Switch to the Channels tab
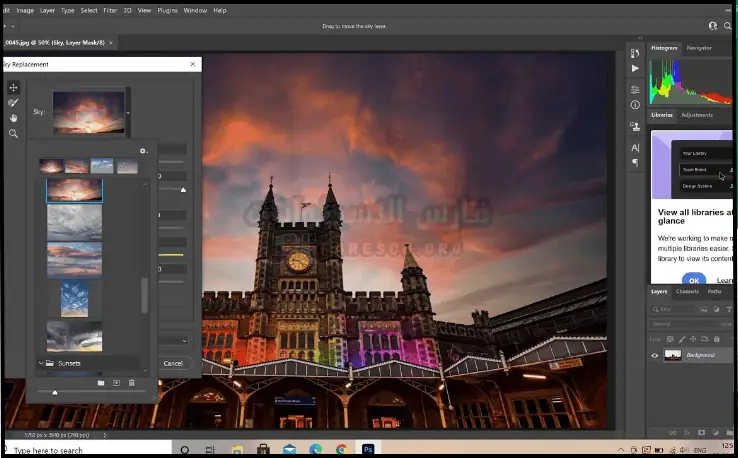This screenshot has width=738, height=458. tap(687, 292)
